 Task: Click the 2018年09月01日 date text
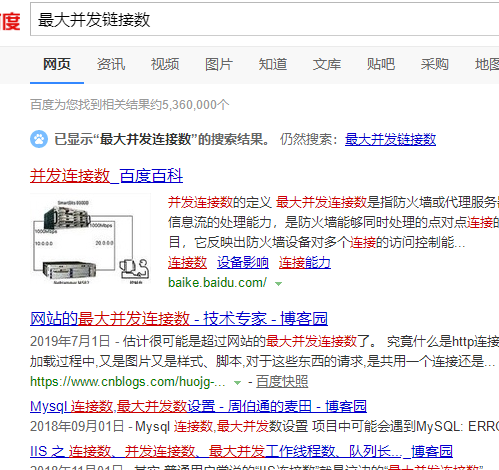(77, 426)
